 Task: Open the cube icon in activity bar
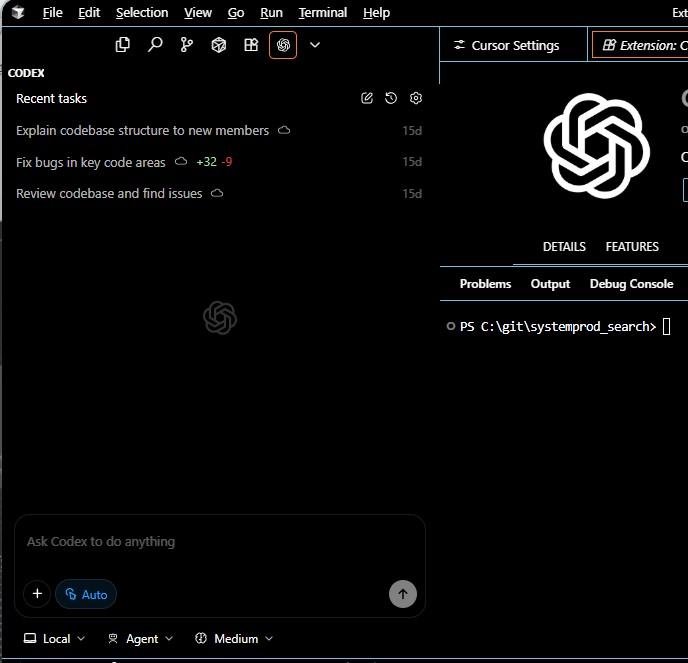[x=219, y=45]
